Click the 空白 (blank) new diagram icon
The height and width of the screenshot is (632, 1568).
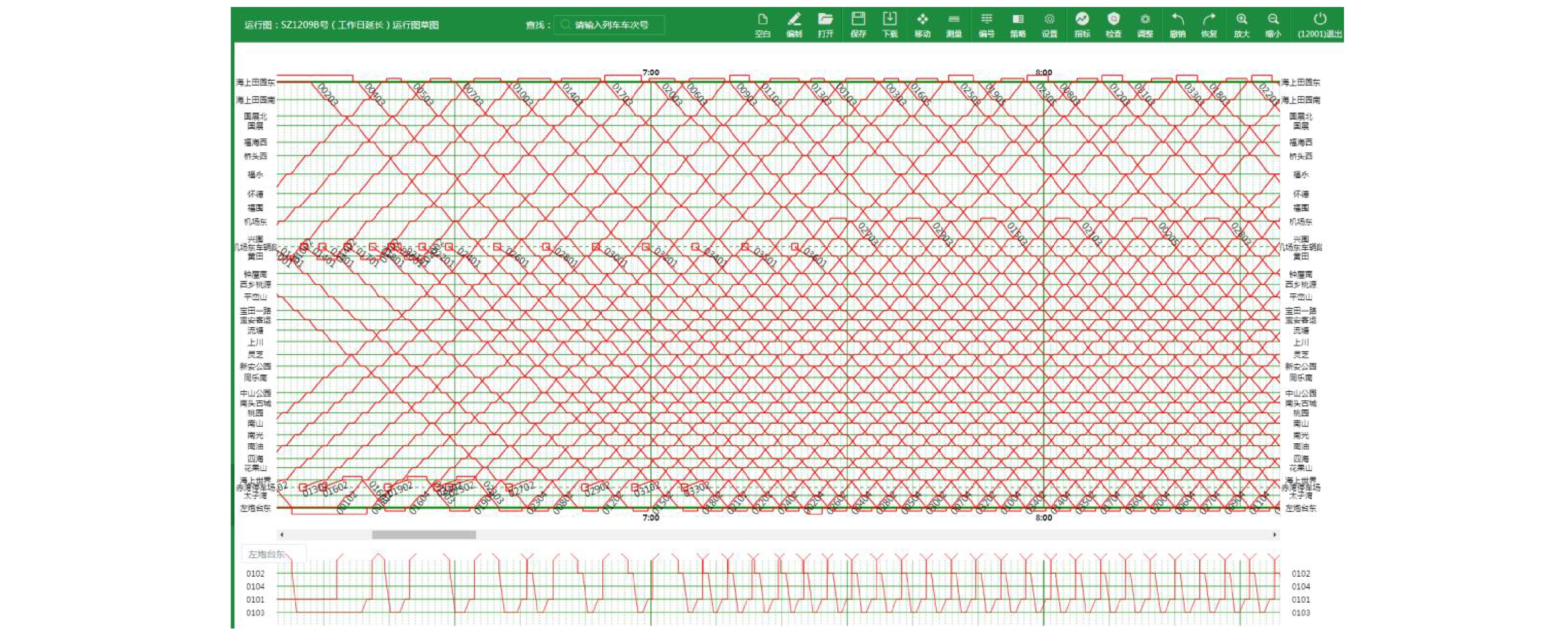[x=762, y=24]
